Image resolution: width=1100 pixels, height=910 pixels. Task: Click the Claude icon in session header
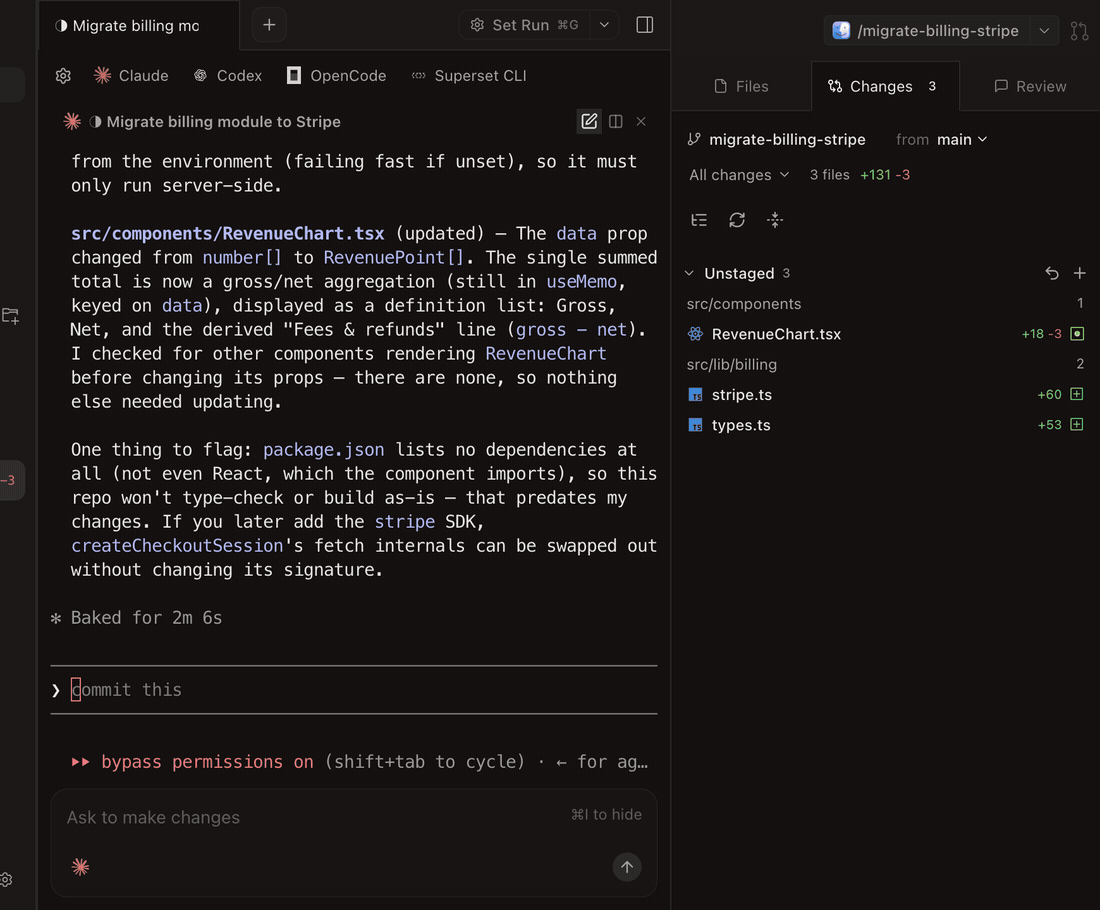click(72, 121)
